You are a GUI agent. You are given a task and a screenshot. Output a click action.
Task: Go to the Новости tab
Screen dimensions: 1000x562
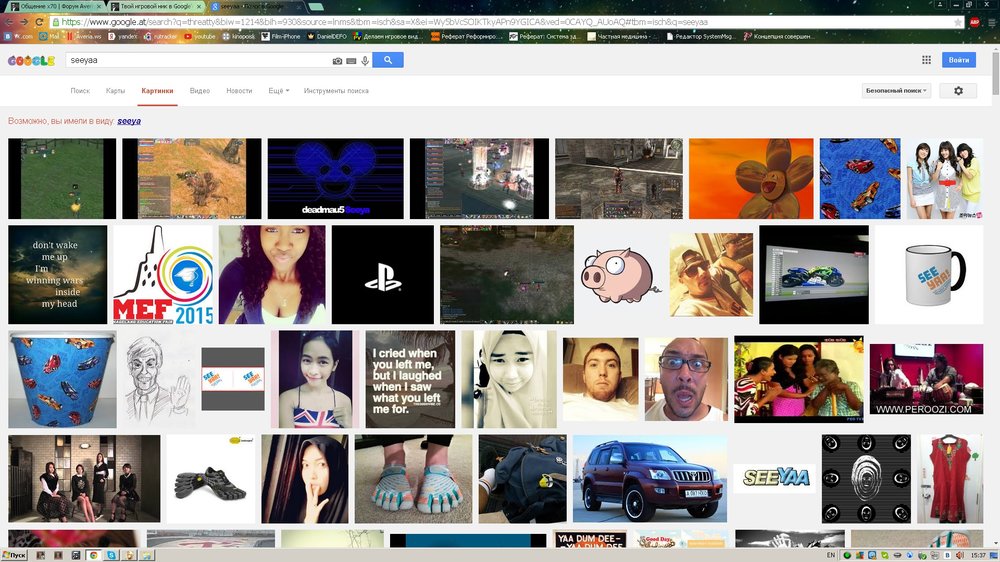[239, 91]
